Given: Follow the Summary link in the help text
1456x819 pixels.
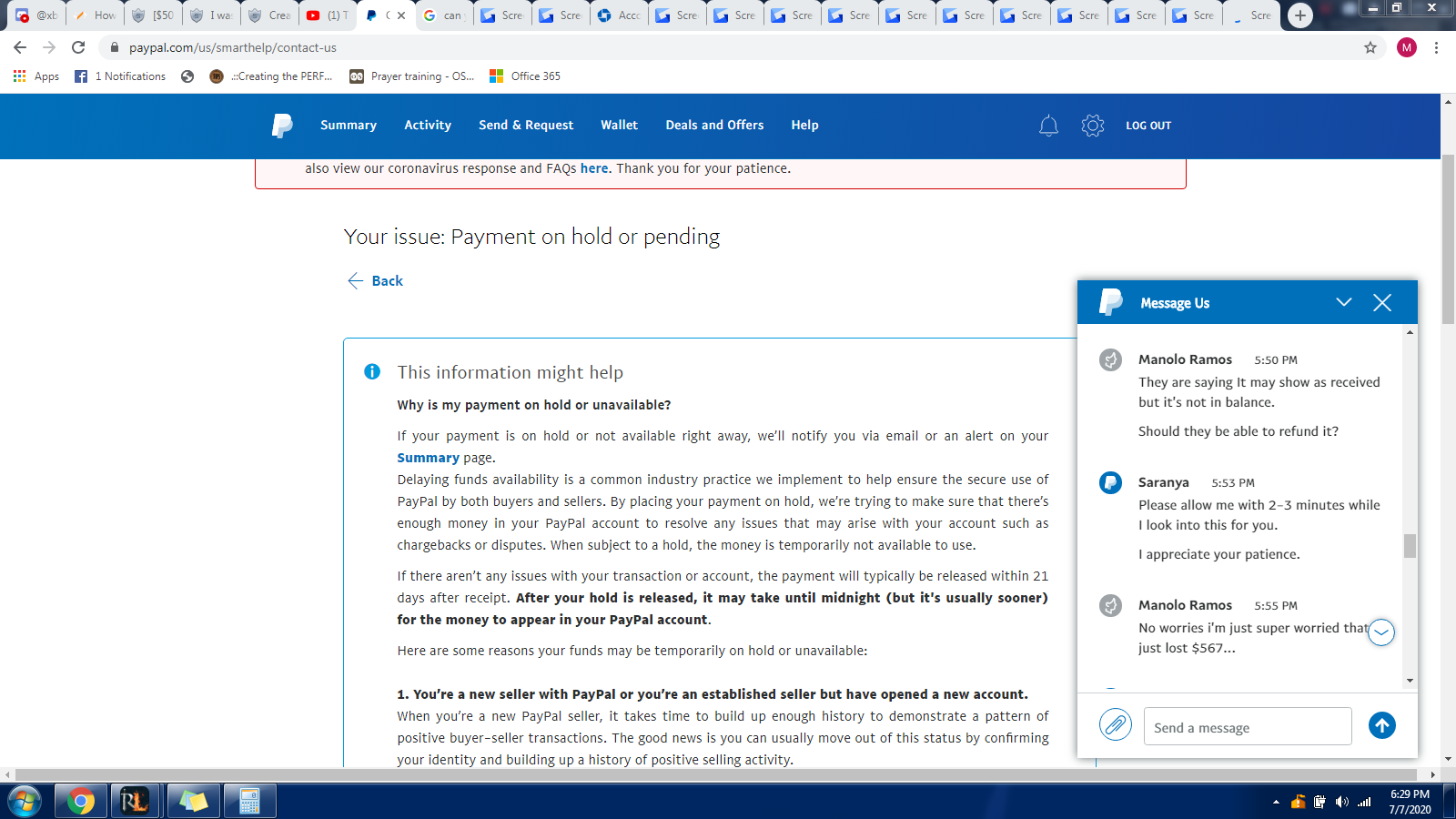Looking at the screenshot, I should click(x=428, y=458).
